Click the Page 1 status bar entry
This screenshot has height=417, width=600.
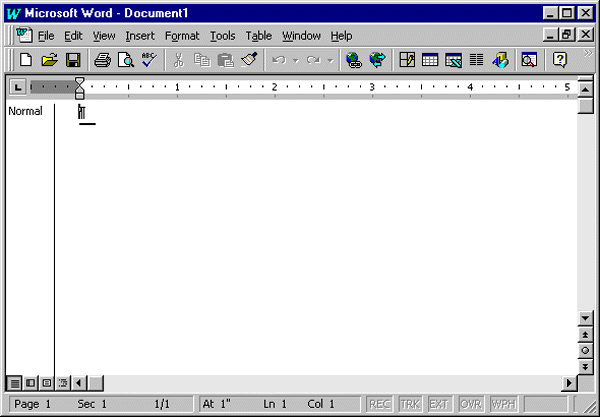[32, 404]
